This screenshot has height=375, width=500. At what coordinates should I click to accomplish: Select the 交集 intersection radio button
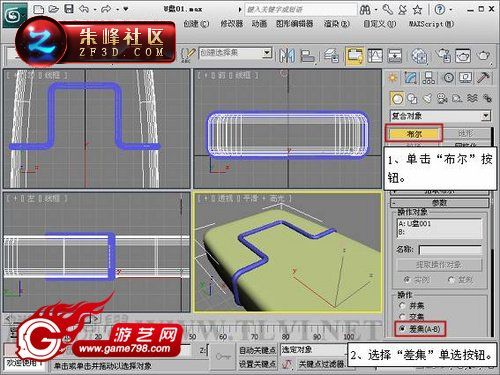point(402,317)
